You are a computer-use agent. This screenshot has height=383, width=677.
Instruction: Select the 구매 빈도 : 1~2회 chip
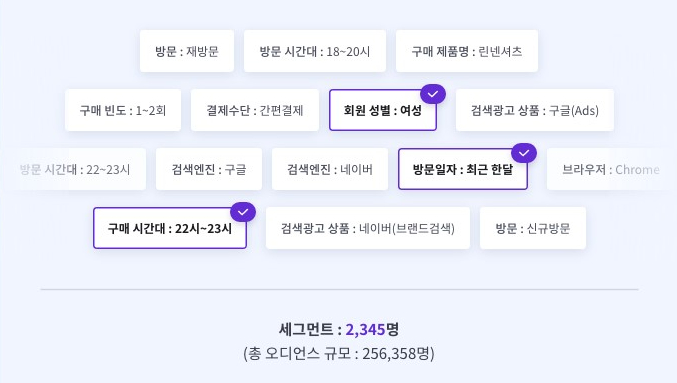[123, 110]
